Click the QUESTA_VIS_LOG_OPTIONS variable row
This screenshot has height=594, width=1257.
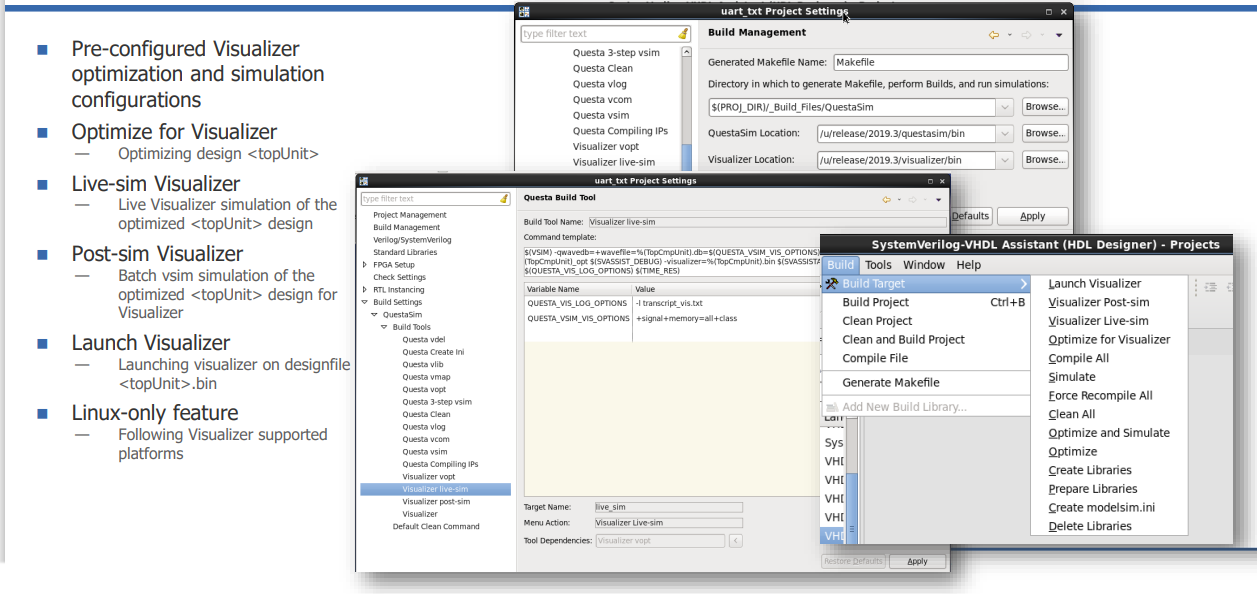tap(672, 303)
